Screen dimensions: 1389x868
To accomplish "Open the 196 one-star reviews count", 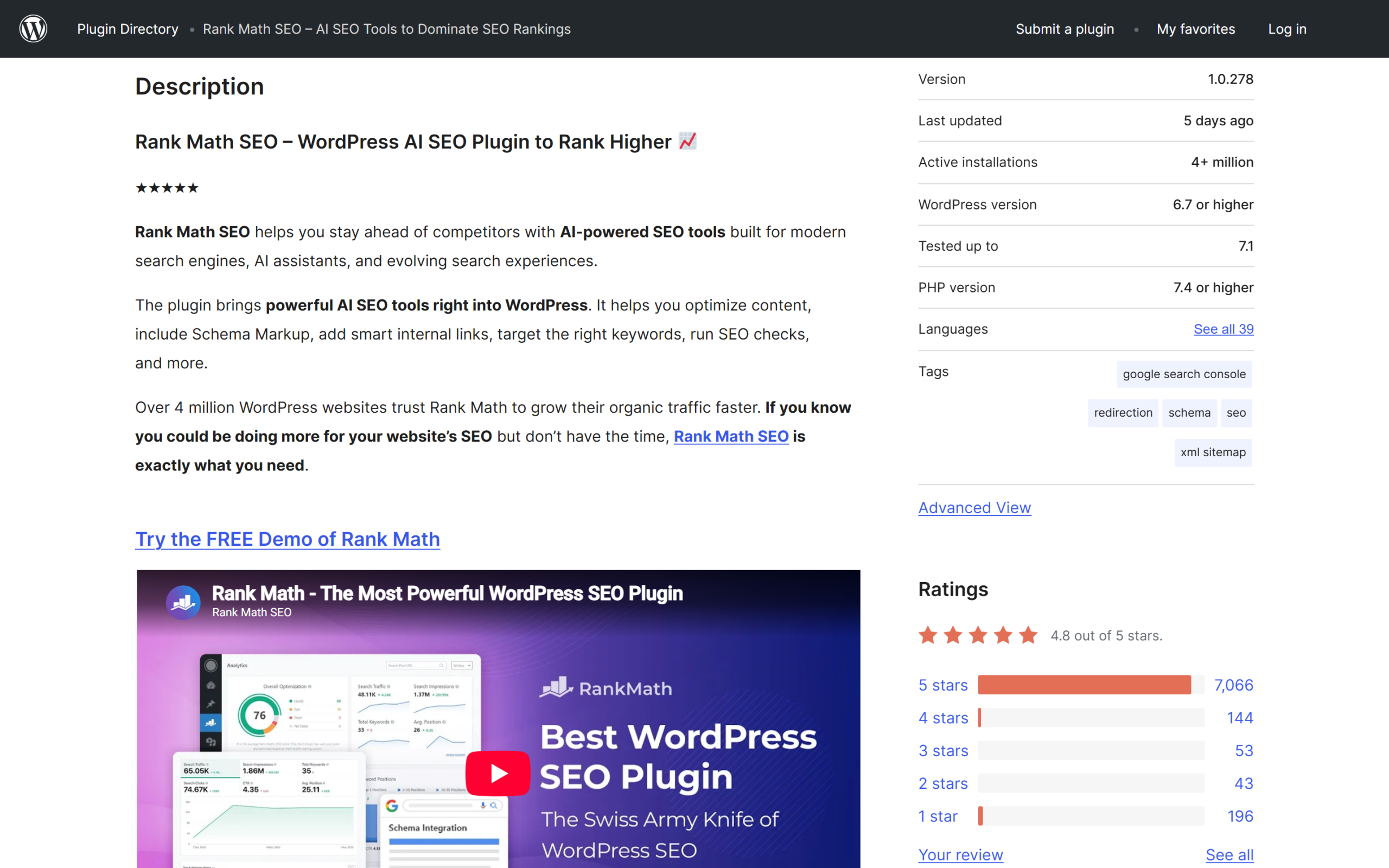I will click(1240, 816).
